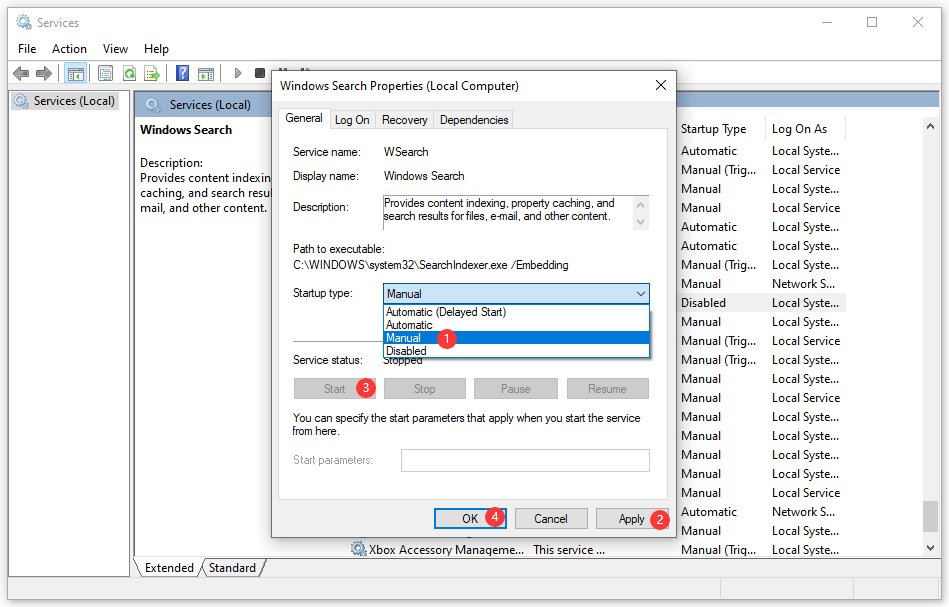This screenshot has height=607, width=949.
Task: Click the Back navigation arrow
Action: click(x=21, y=72)
